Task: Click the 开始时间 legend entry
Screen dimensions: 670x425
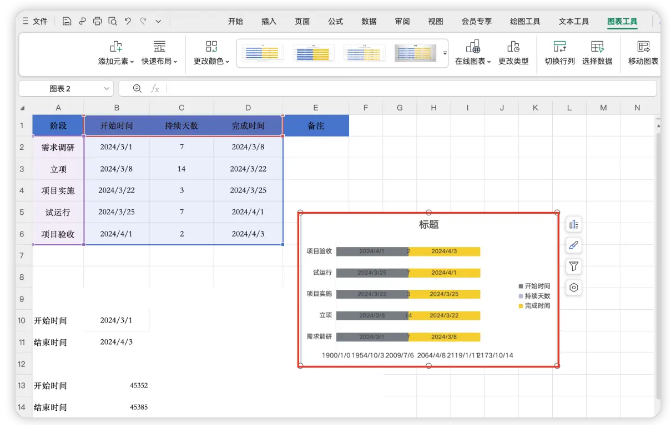Action: [x=534, y=286]
